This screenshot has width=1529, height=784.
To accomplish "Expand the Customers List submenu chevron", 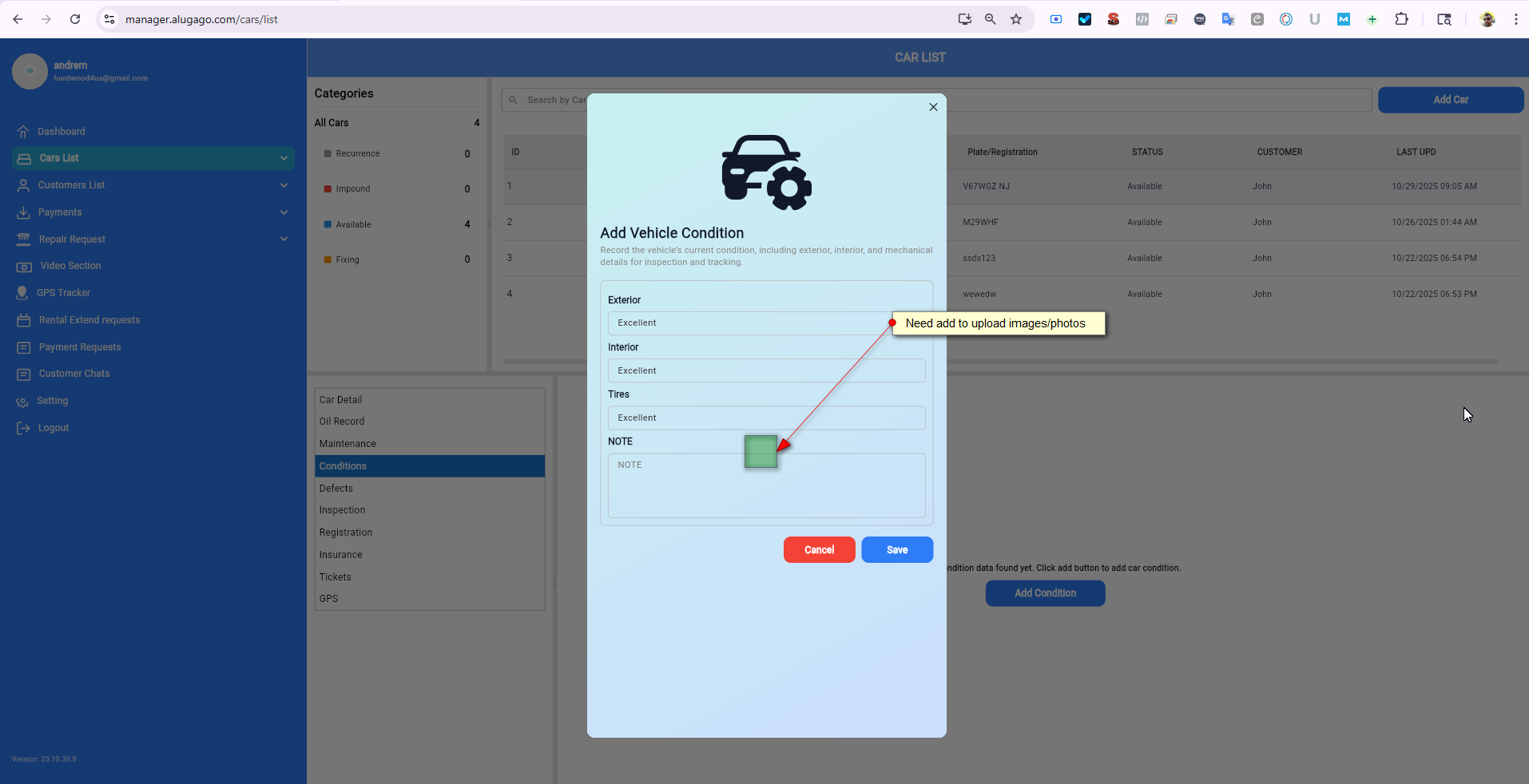I will tap(284, 185).
